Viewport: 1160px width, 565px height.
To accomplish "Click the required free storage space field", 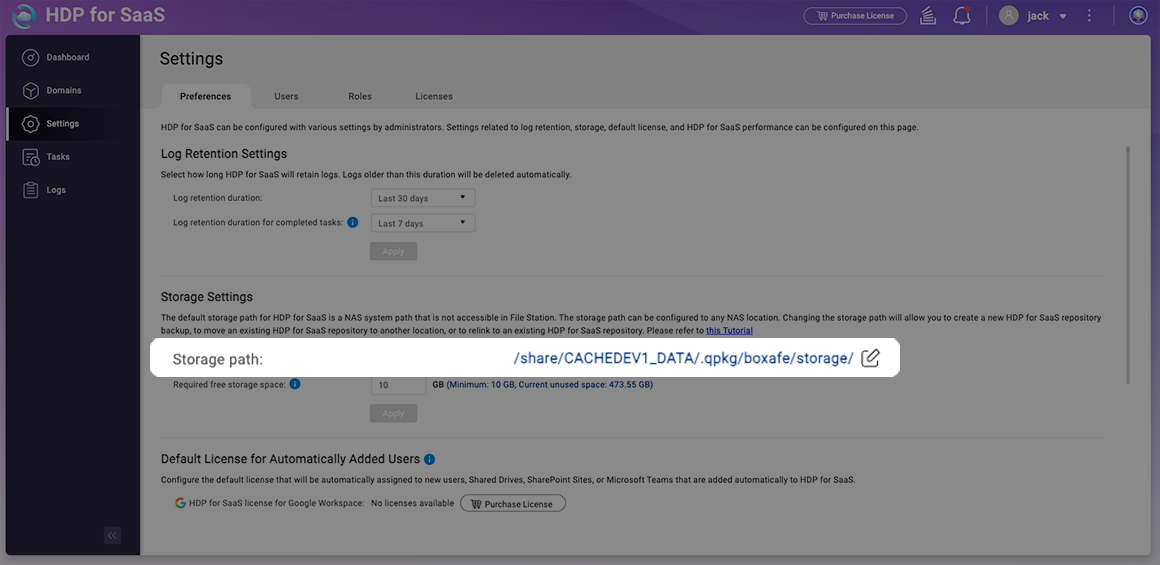I will 398,385.
